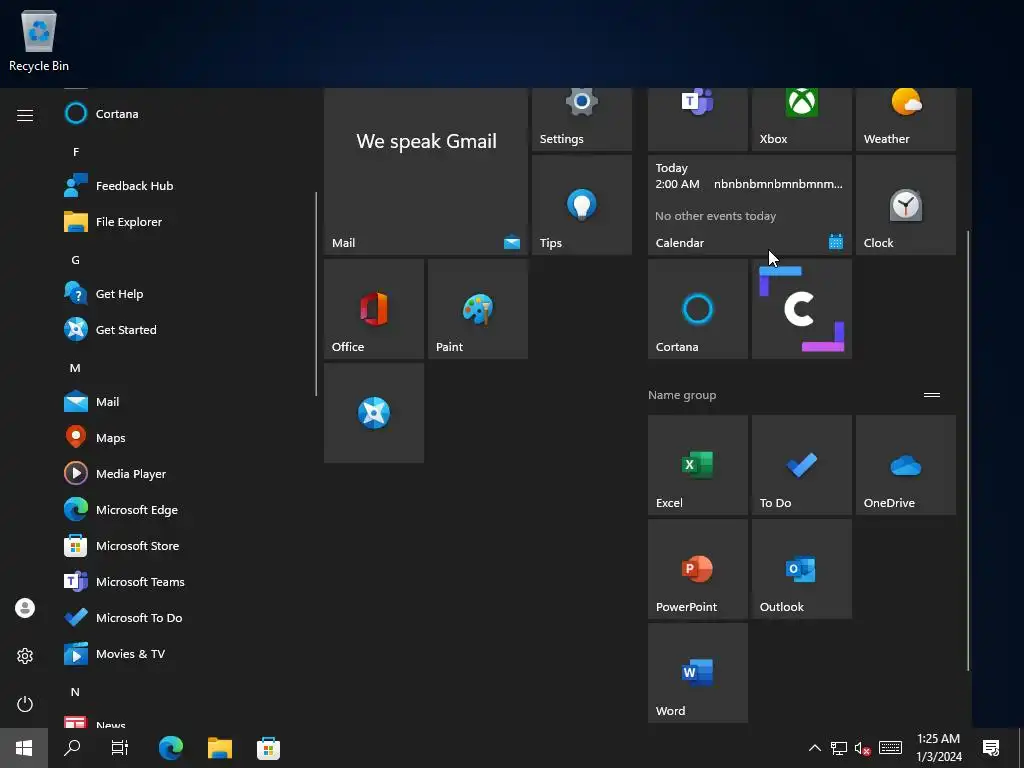Open Microsoft Store from the taskbar

point(268,748)
